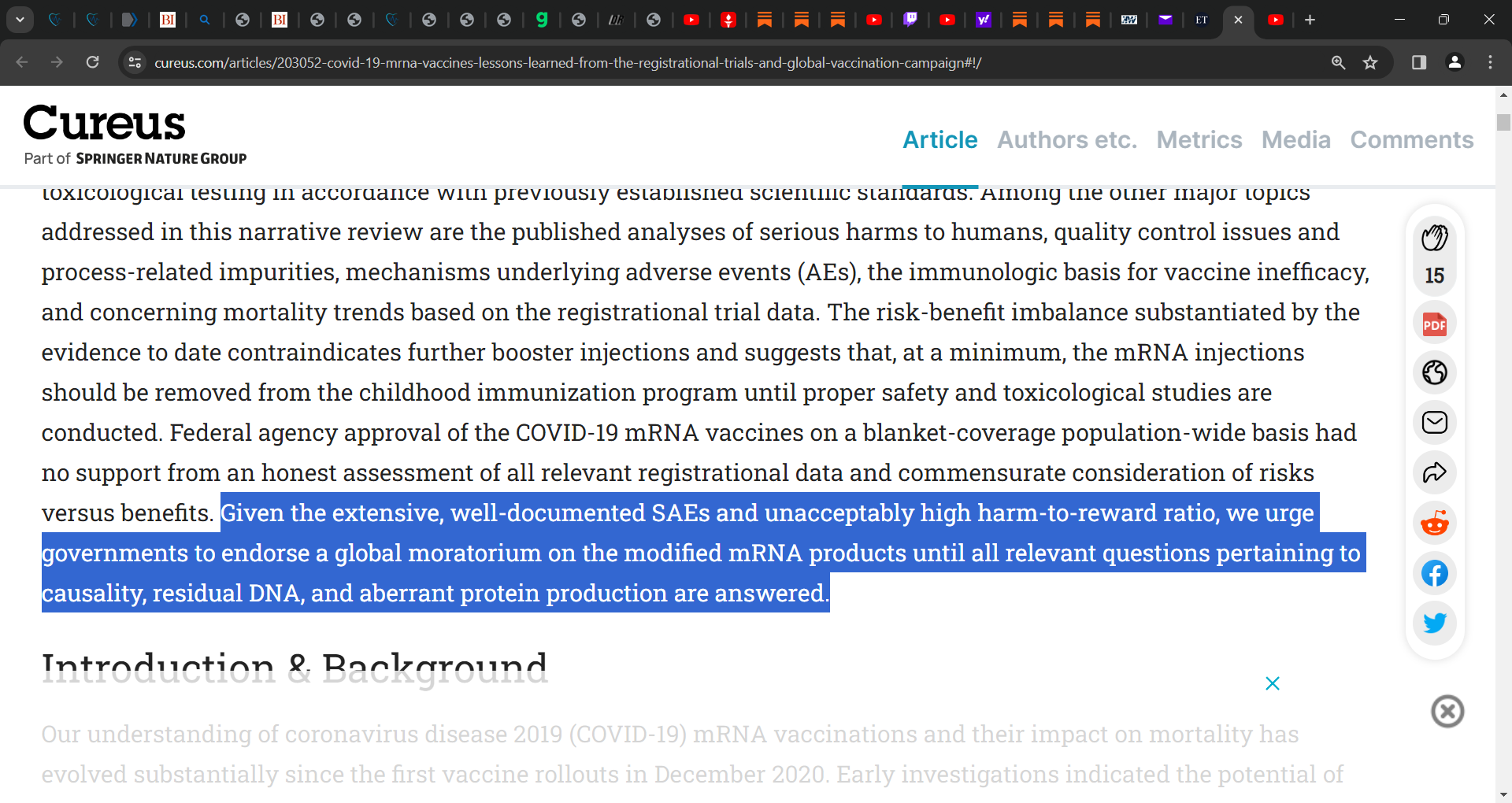
Task: Switch to the red microphone icon tab
Action: (728, 20)
